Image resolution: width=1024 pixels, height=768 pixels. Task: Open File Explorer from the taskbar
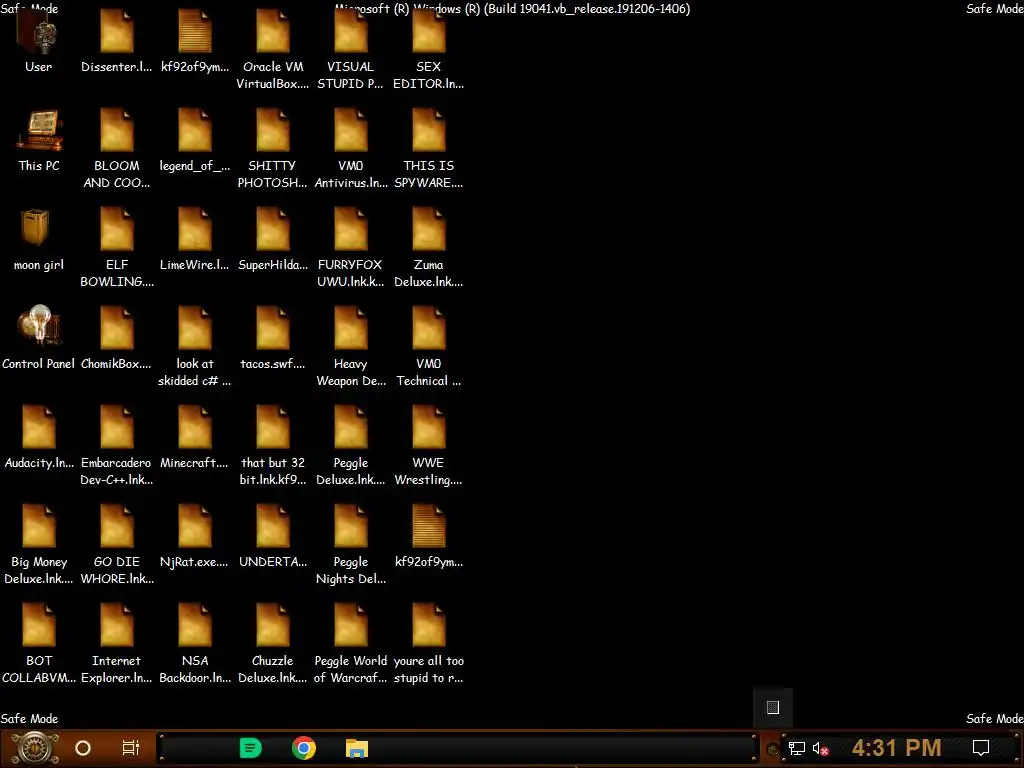pos(357,748)
